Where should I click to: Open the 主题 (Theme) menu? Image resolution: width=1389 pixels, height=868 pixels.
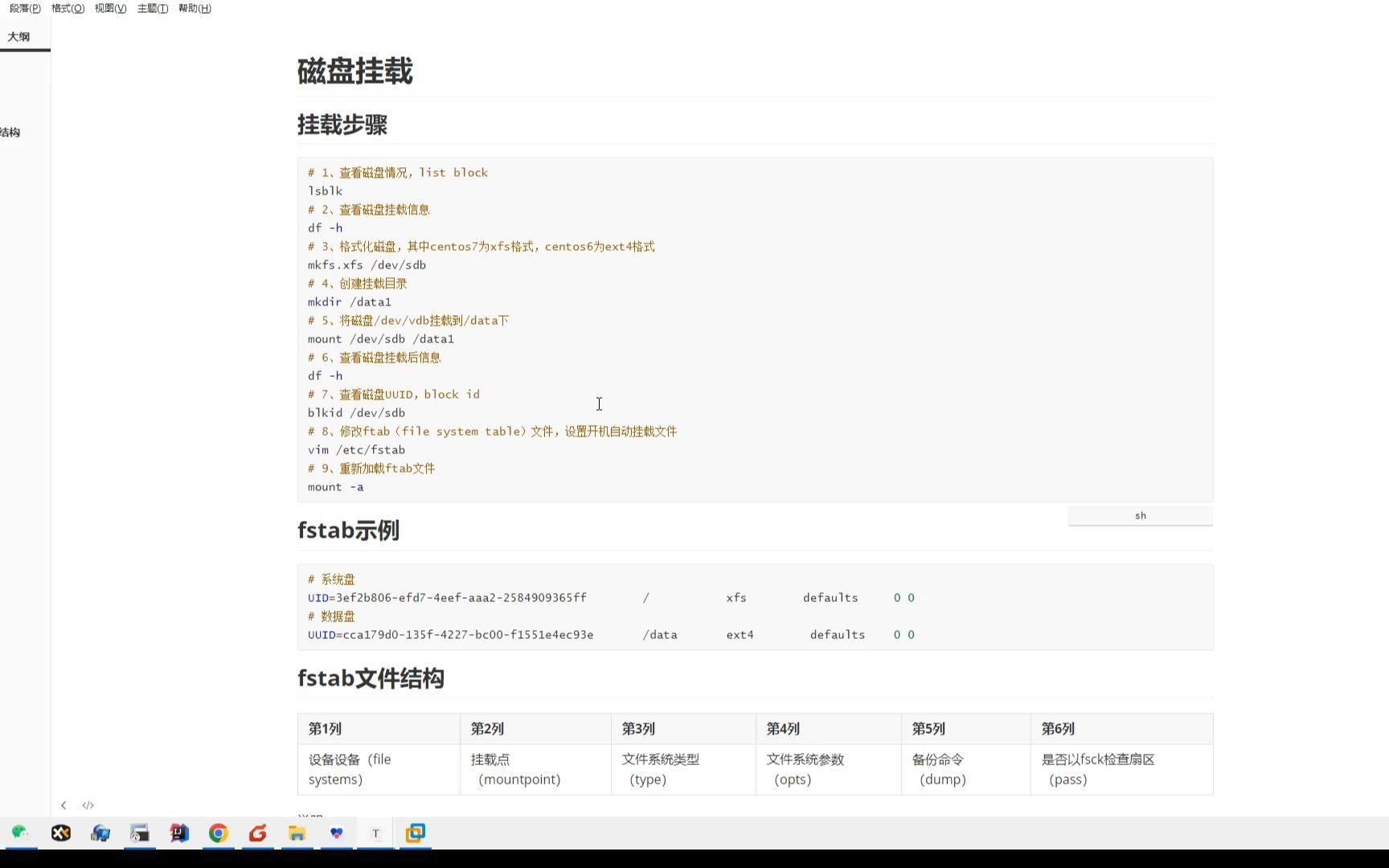coord(153,8)
